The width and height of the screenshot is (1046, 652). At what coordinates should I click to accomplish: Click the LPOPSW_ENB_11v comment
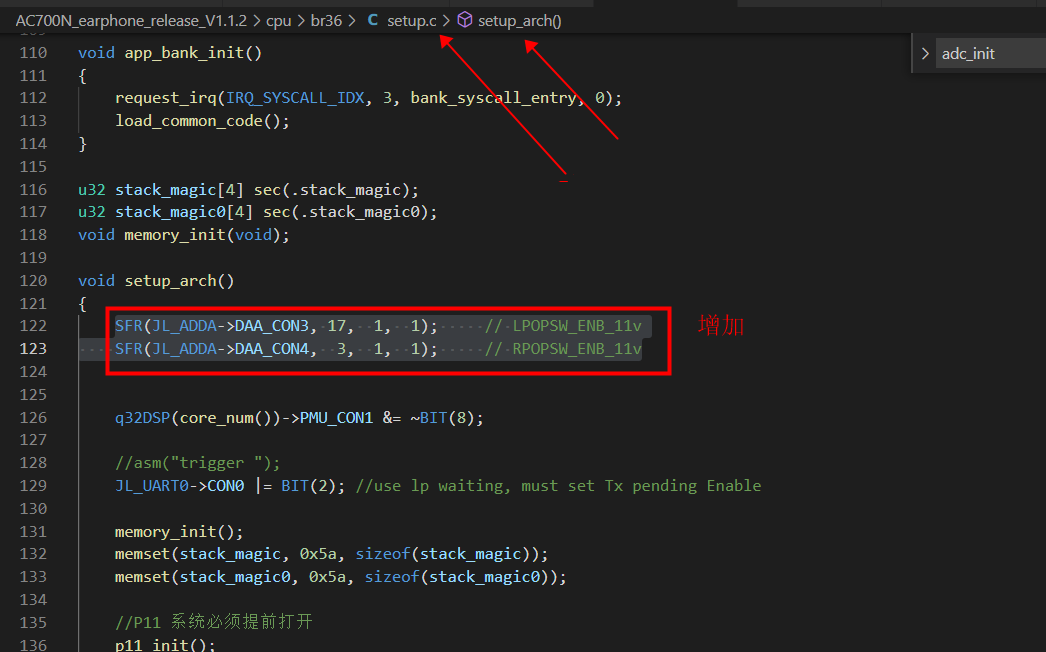tap(563, 326)
